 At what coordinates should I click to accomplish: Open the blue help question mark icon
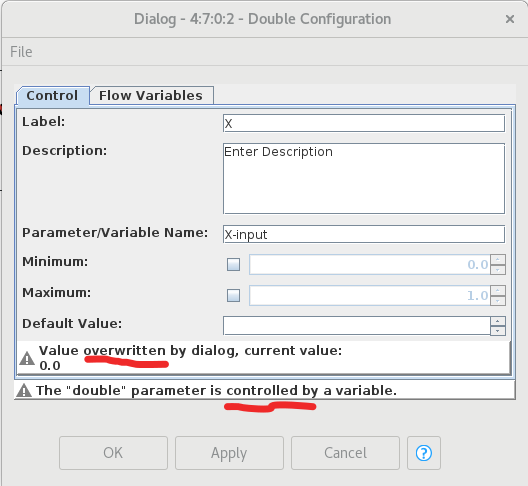click(424, 453)
